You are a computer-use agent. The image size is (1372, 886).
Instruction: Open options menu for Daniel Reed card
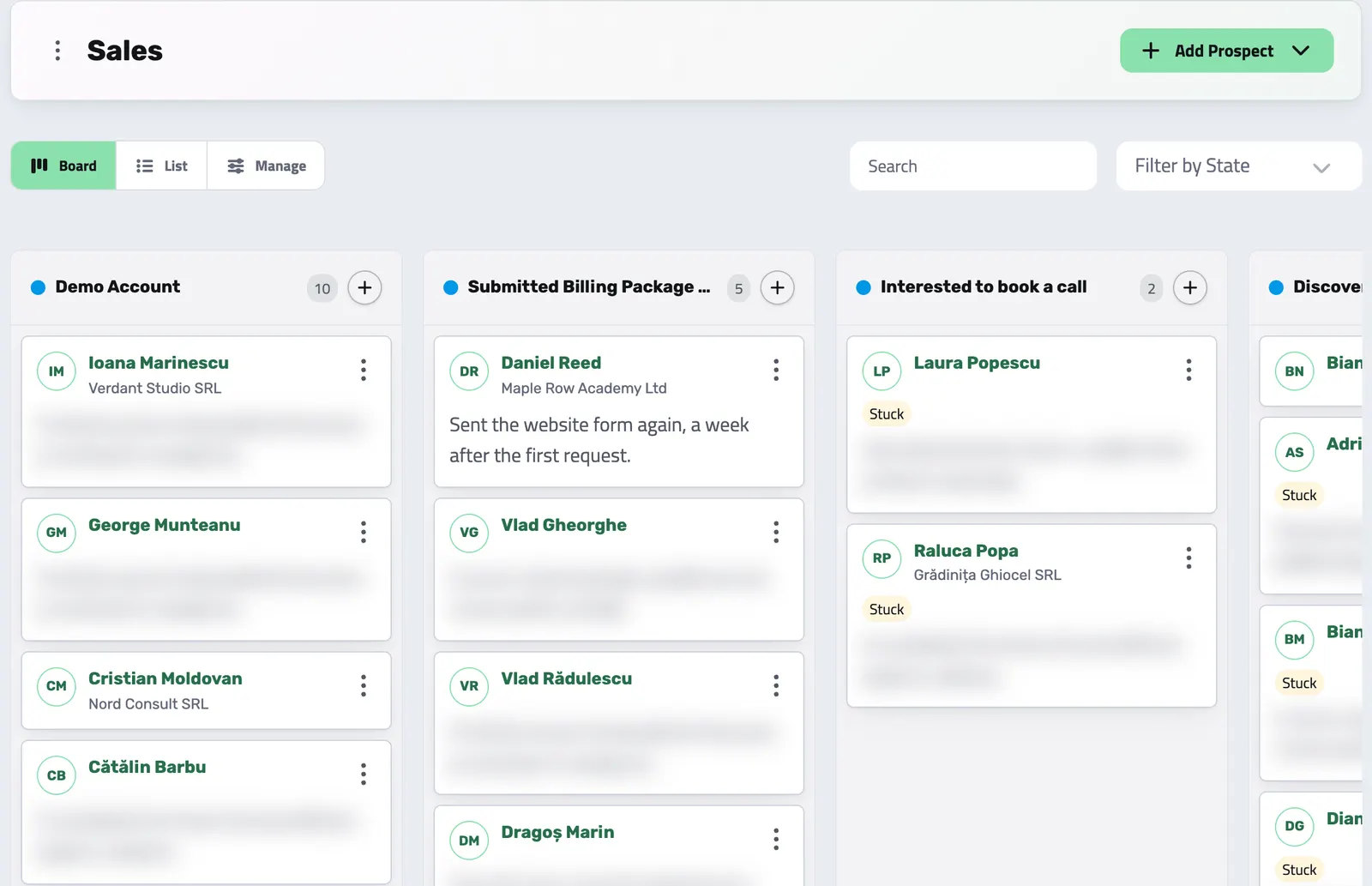[776, 370]
